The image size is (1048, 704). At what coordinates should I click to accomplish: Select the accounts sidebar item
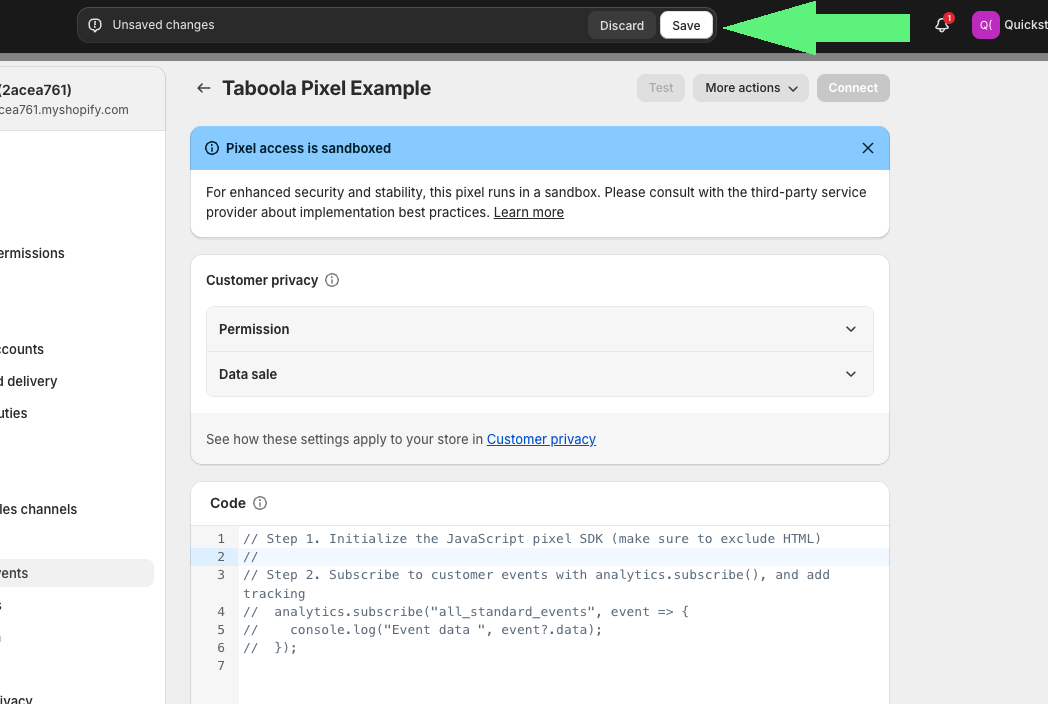(22, 349)
